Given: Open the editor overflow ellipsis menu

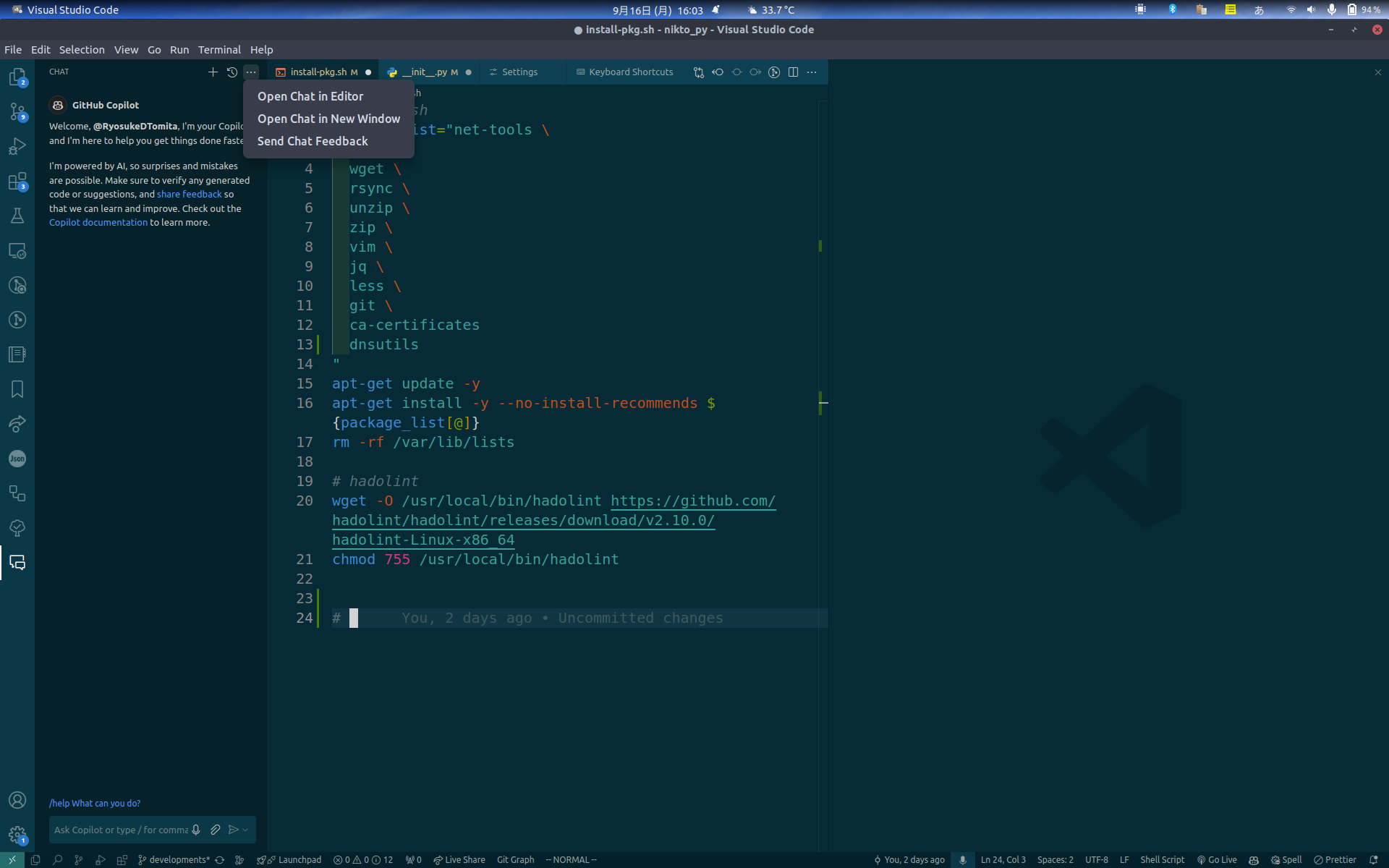Looking at the screenshot, I should point(812,72).
